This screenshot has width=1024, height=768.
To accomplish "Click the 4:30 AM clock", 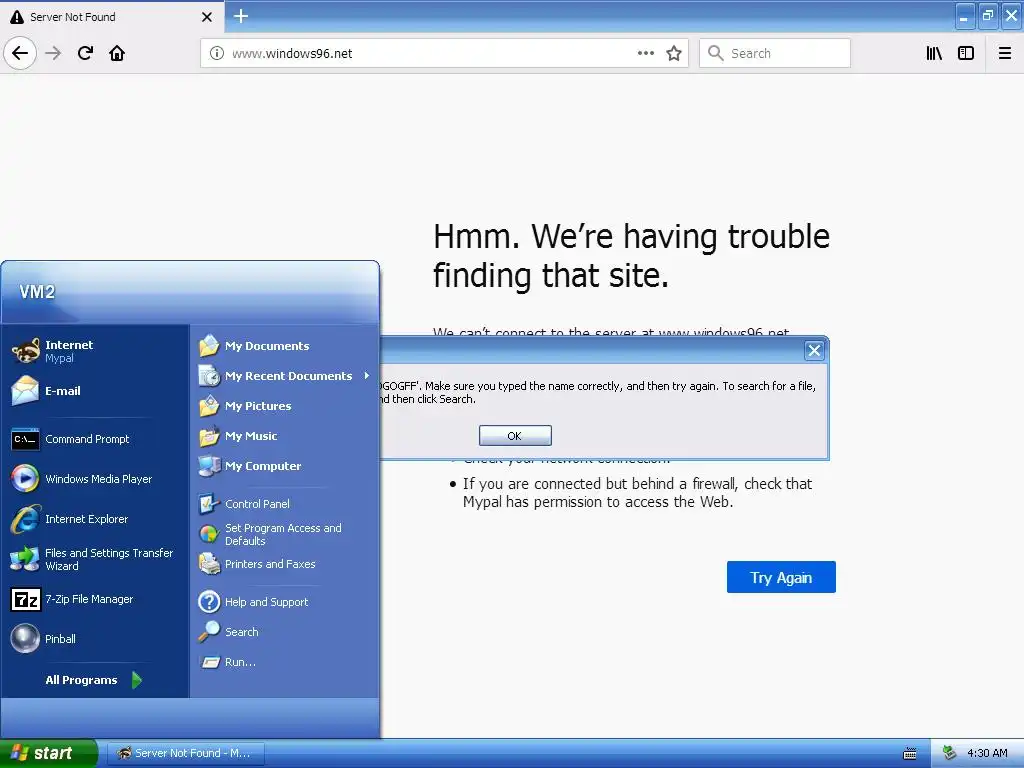I will click(x=987, y=753).
